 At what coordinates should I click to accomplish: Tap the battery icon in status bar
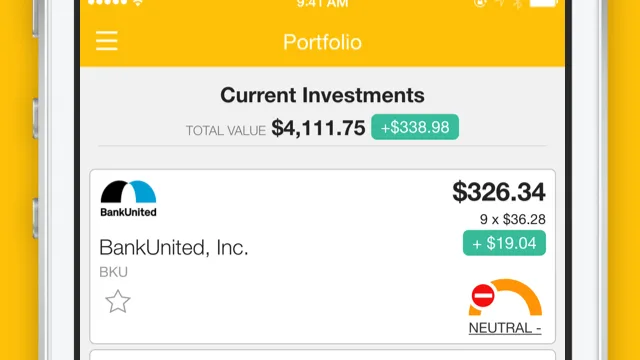[543, 3]
